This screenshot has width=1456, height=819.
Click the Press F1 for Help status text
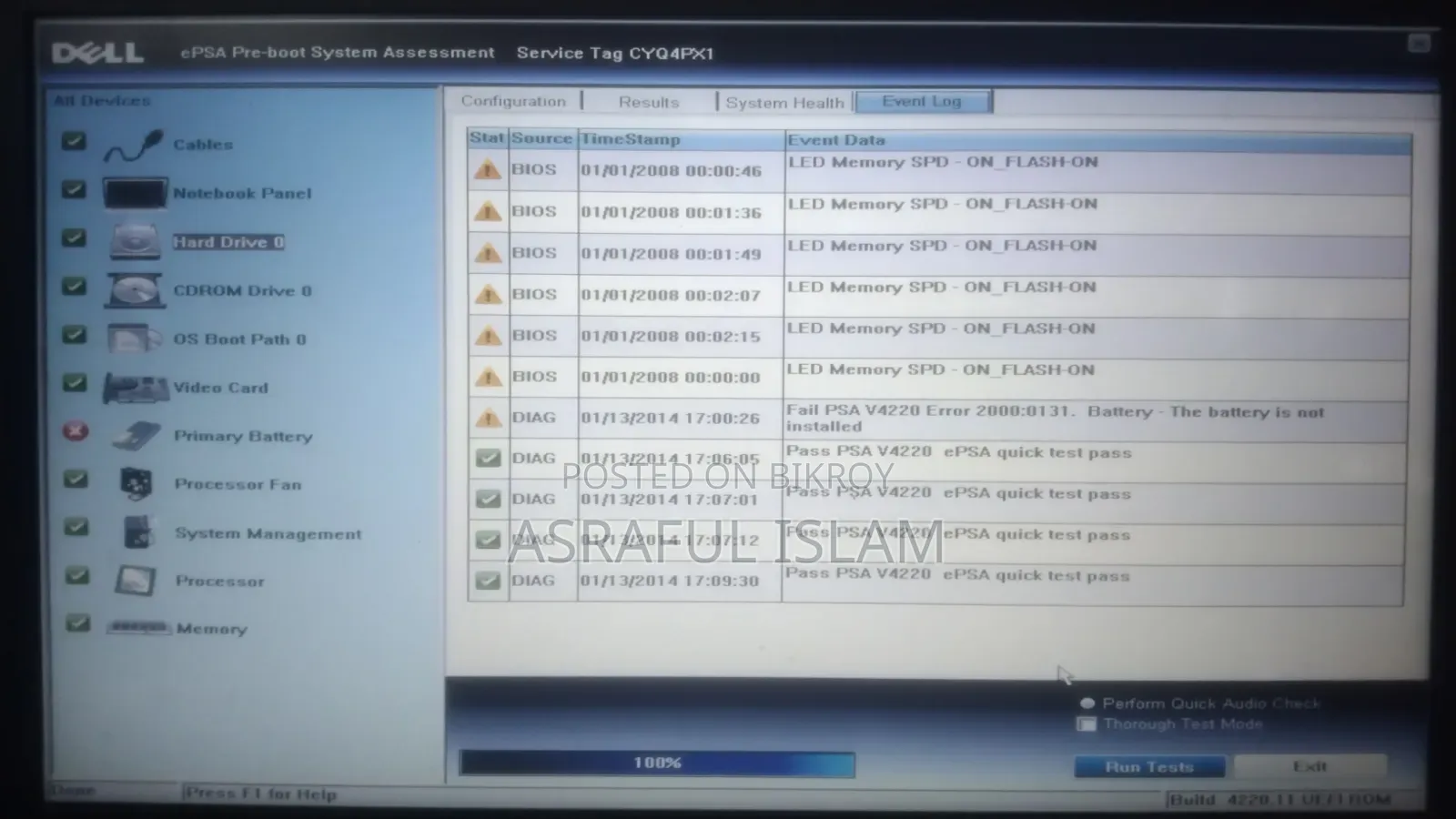[261, 794]
